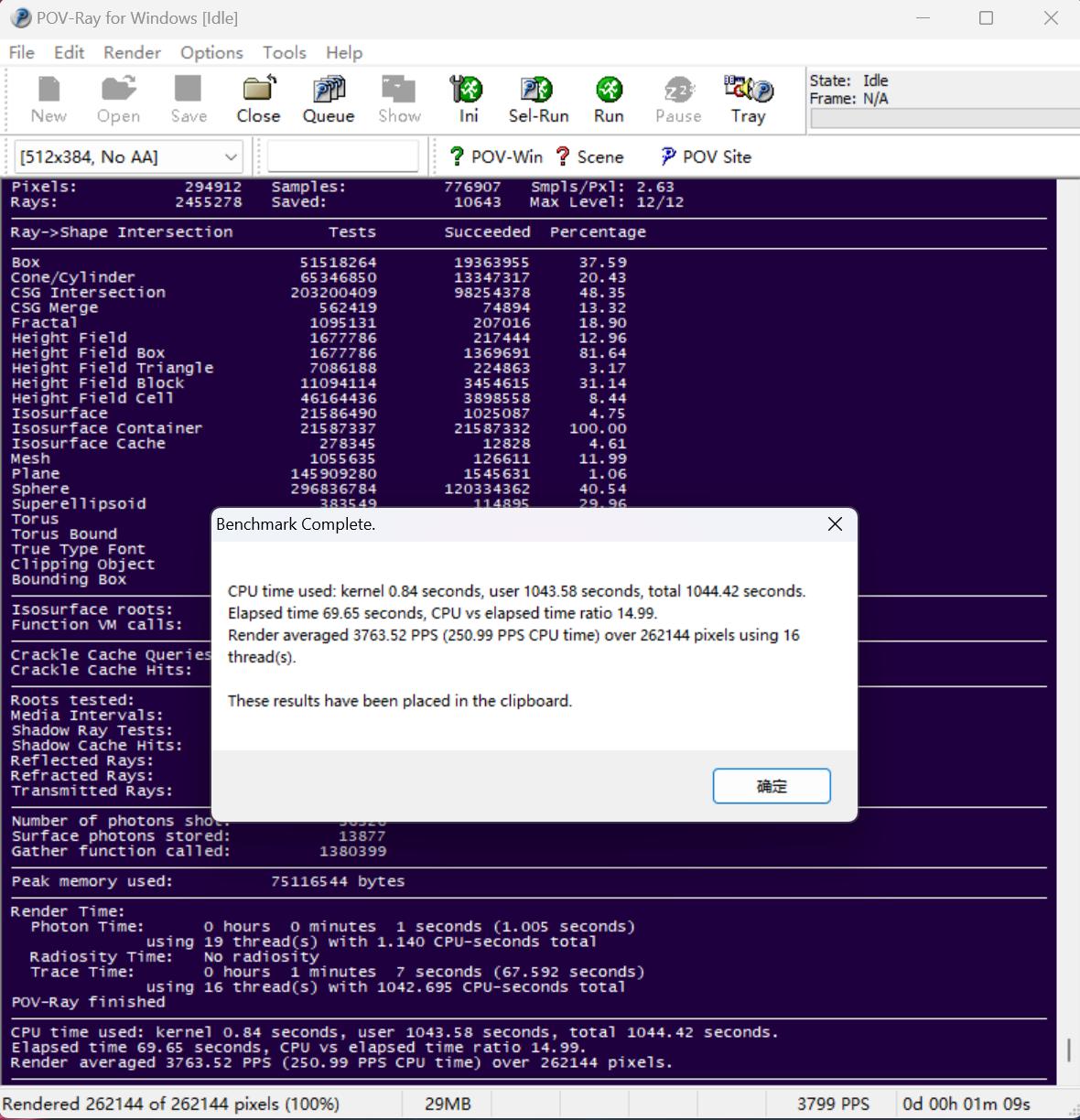Click the Sel-Run toolbar icon

(538, 99)
